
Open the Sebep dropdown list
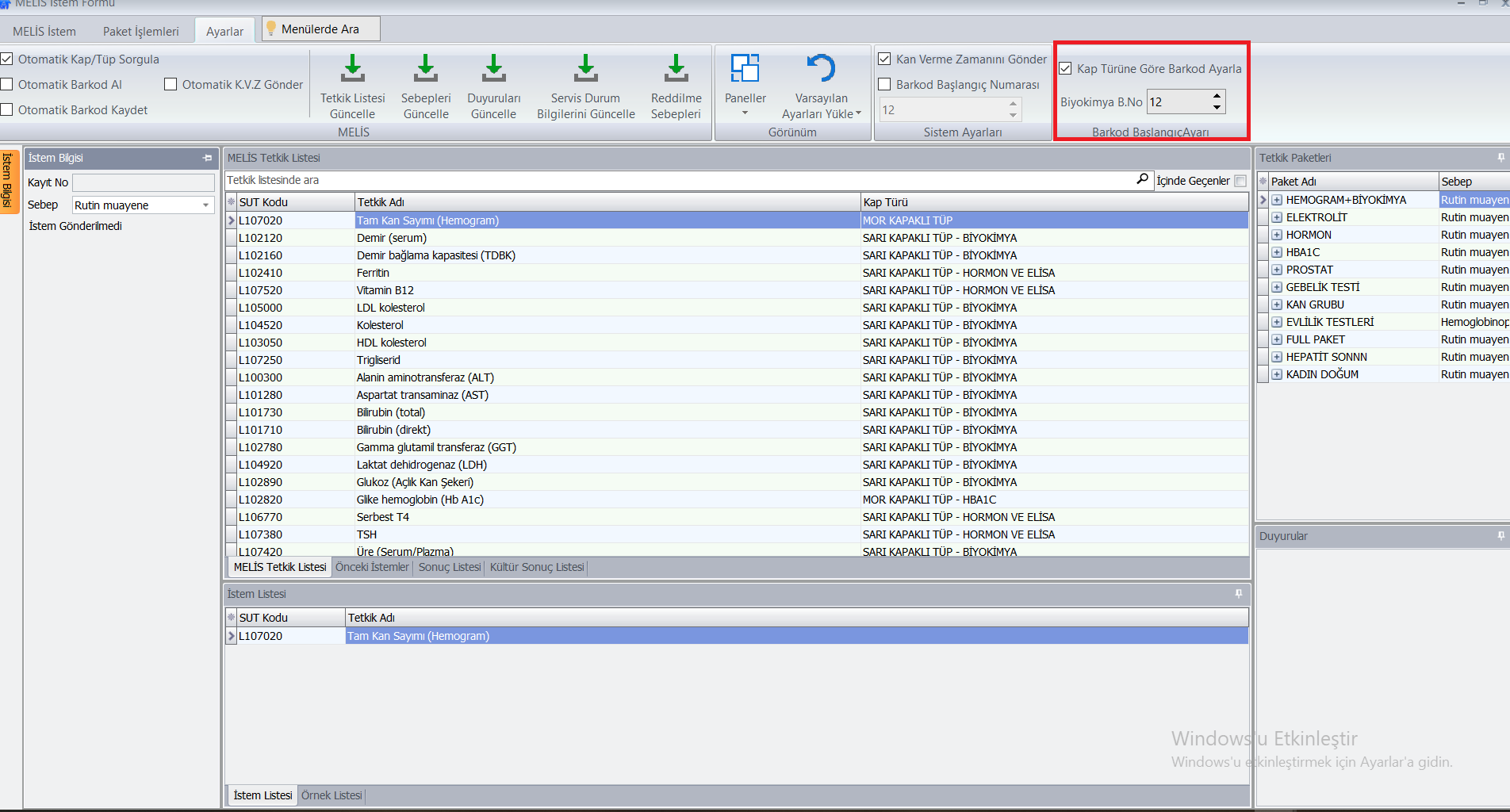[x=206, y=205]
